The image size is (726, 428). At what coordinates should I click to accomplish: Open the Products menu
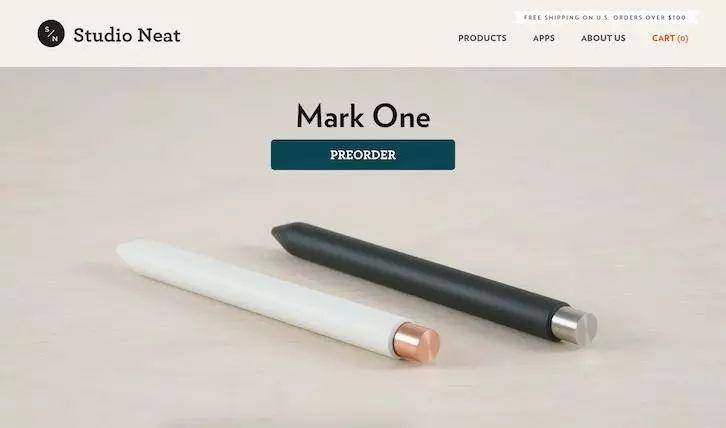tap(482, 38)
